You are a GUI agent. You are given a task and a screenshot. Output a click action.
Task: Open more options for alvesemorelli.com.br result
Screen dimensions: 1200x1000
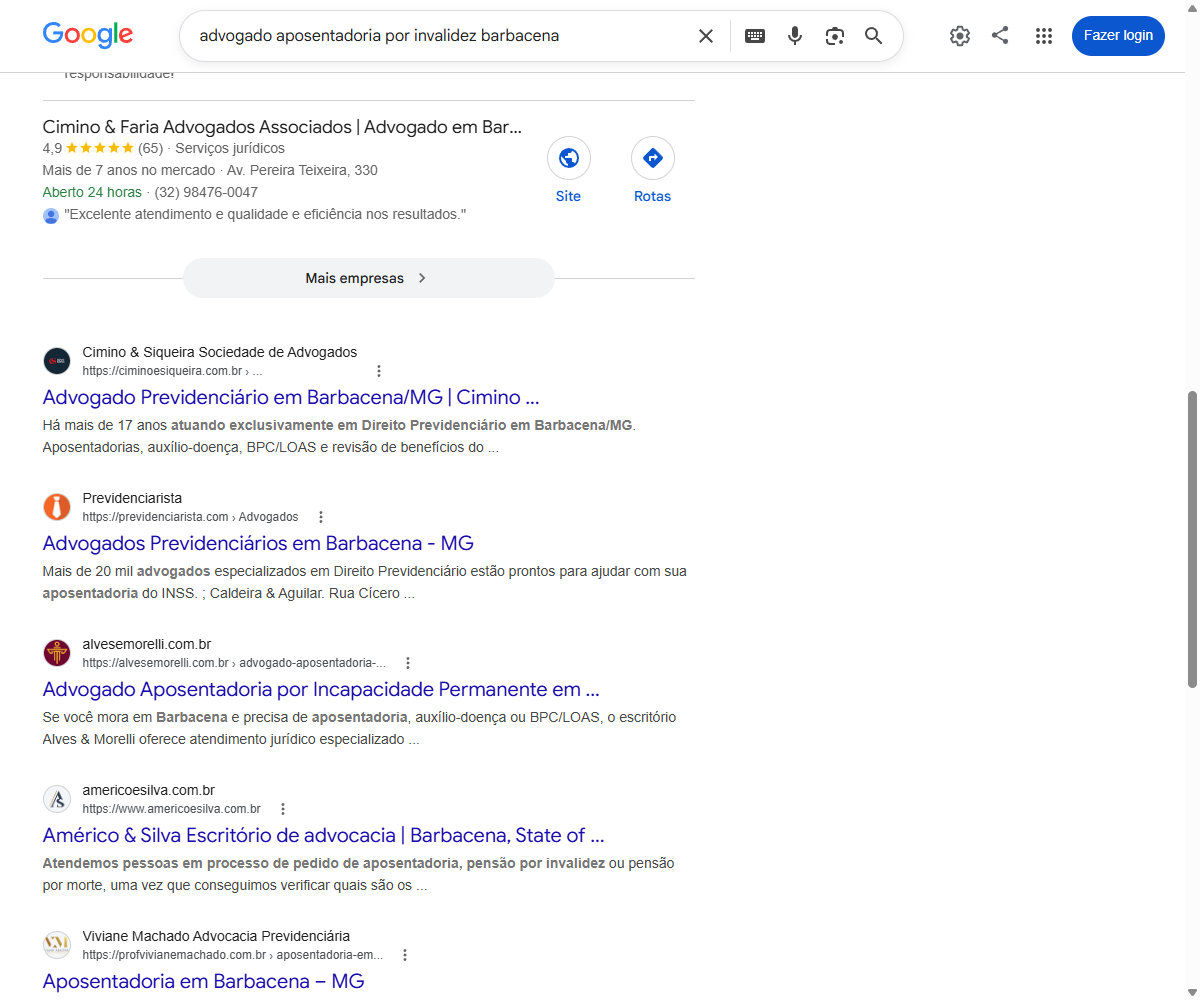point(408,663)
